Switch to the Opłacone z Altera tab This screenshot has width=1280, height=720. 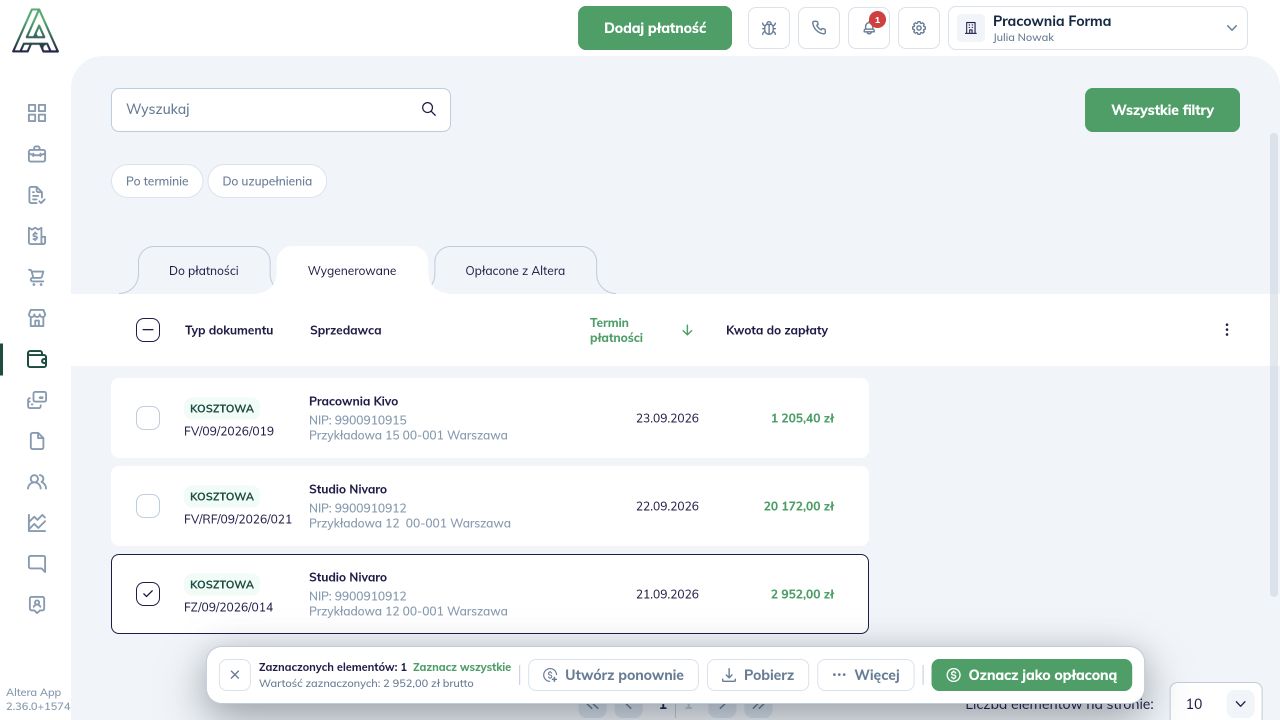pos(515,270)
